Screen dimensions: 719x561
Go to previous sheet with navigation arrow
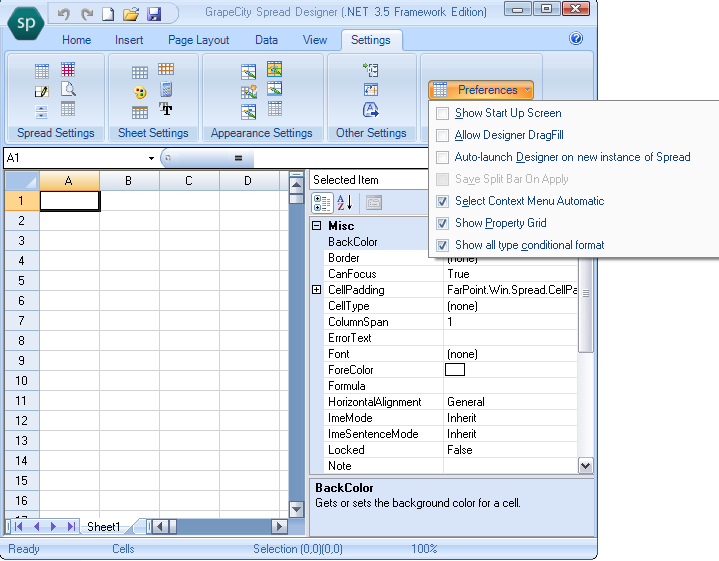36,526
